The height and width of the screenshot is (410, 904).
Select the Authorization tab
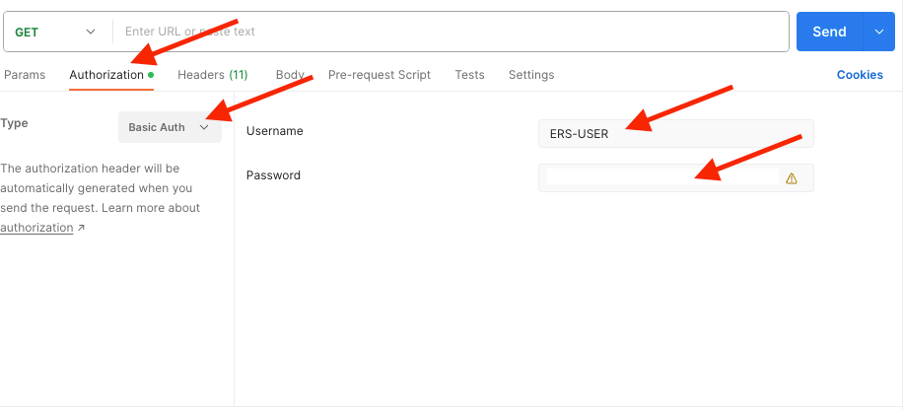106,75
